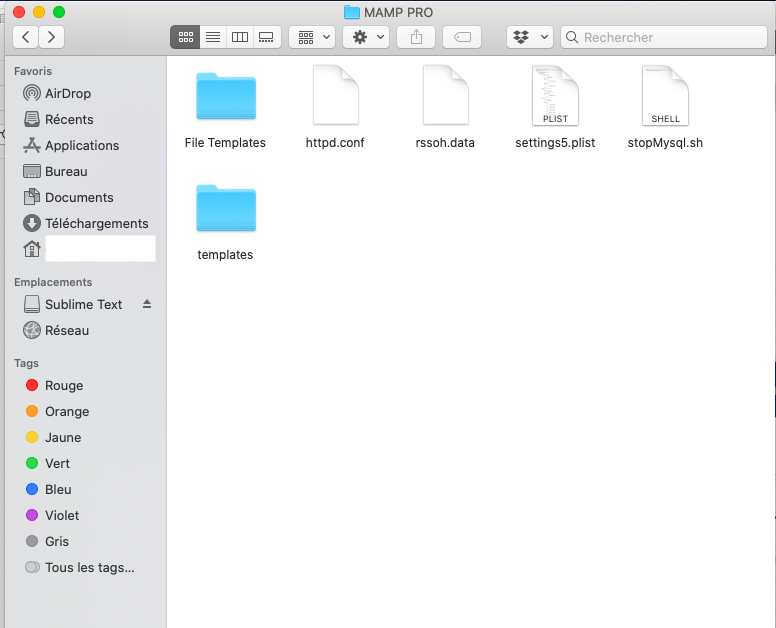Open Récents in the sidebar
The width and height of the screenshot is (776, 628).
point(84,119)
